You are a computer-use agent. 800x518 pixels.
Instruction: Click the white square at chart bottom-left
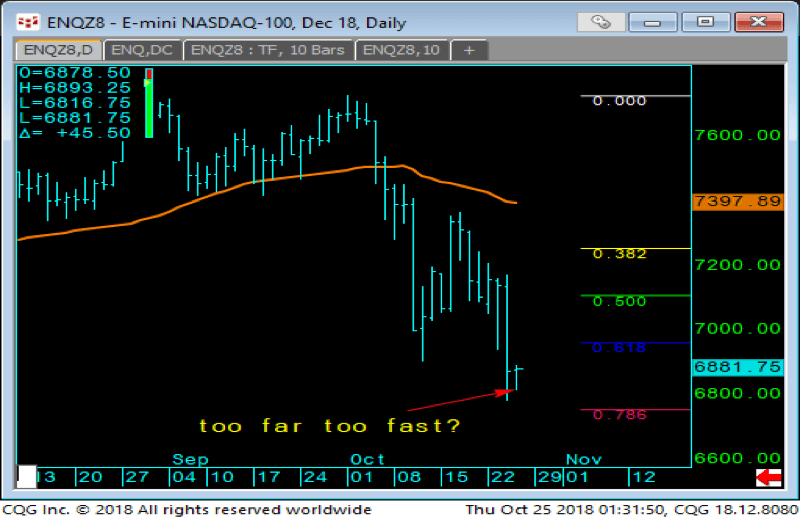coord(27,476)
